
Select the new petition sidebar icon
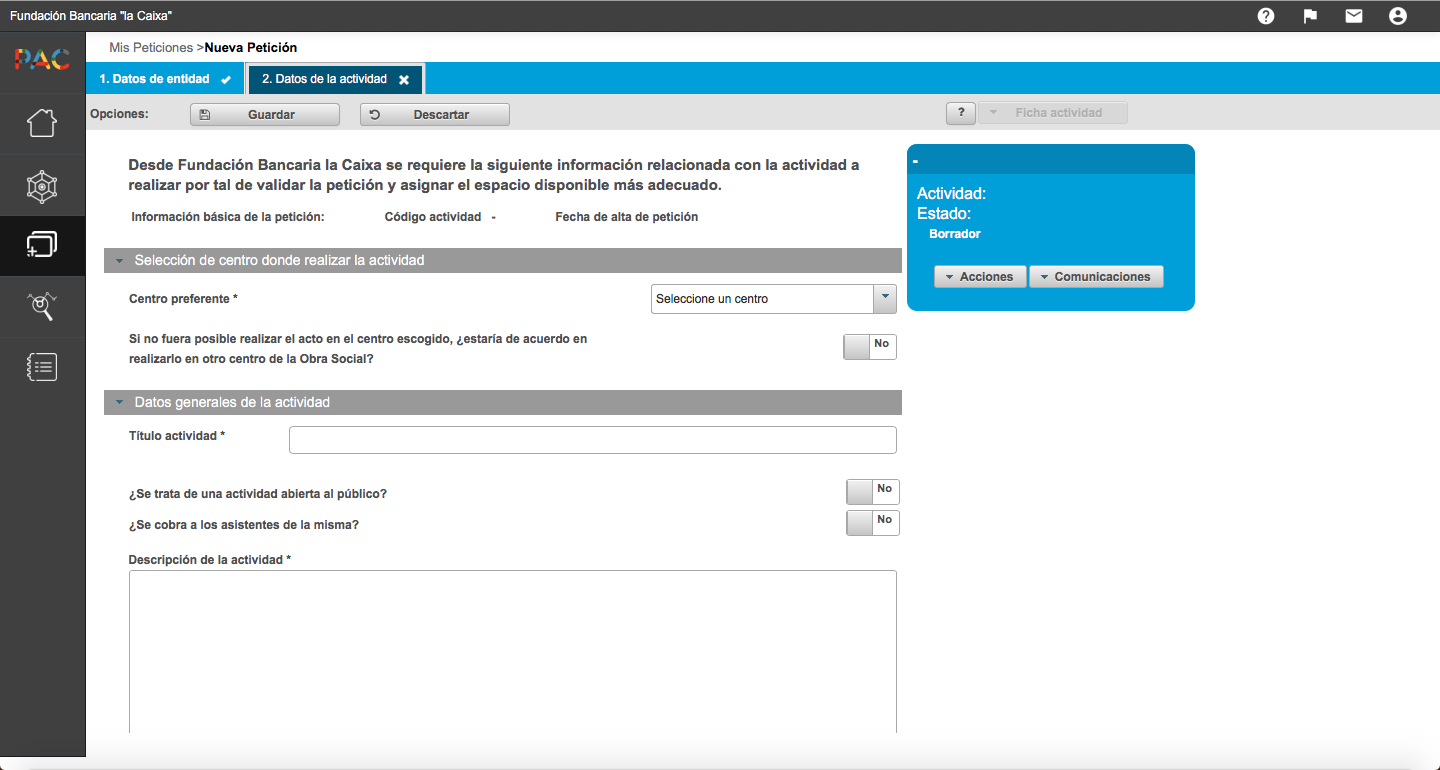coord(42,246)
